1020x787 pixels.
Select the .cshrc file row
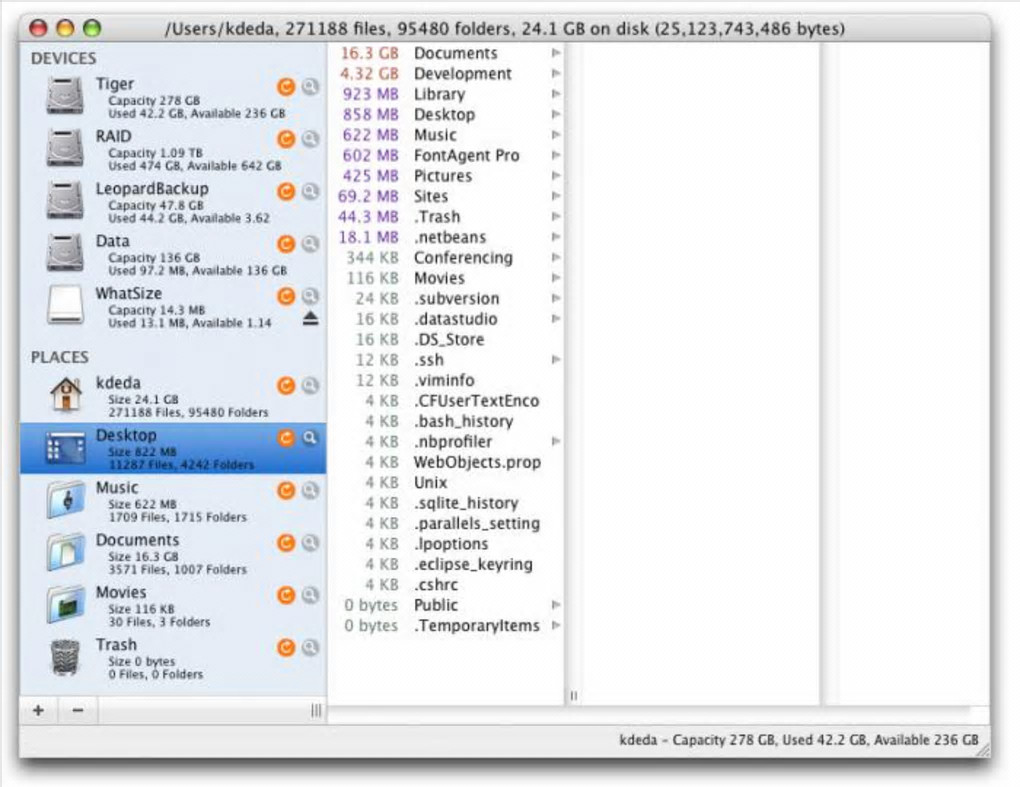click(446, 585)
